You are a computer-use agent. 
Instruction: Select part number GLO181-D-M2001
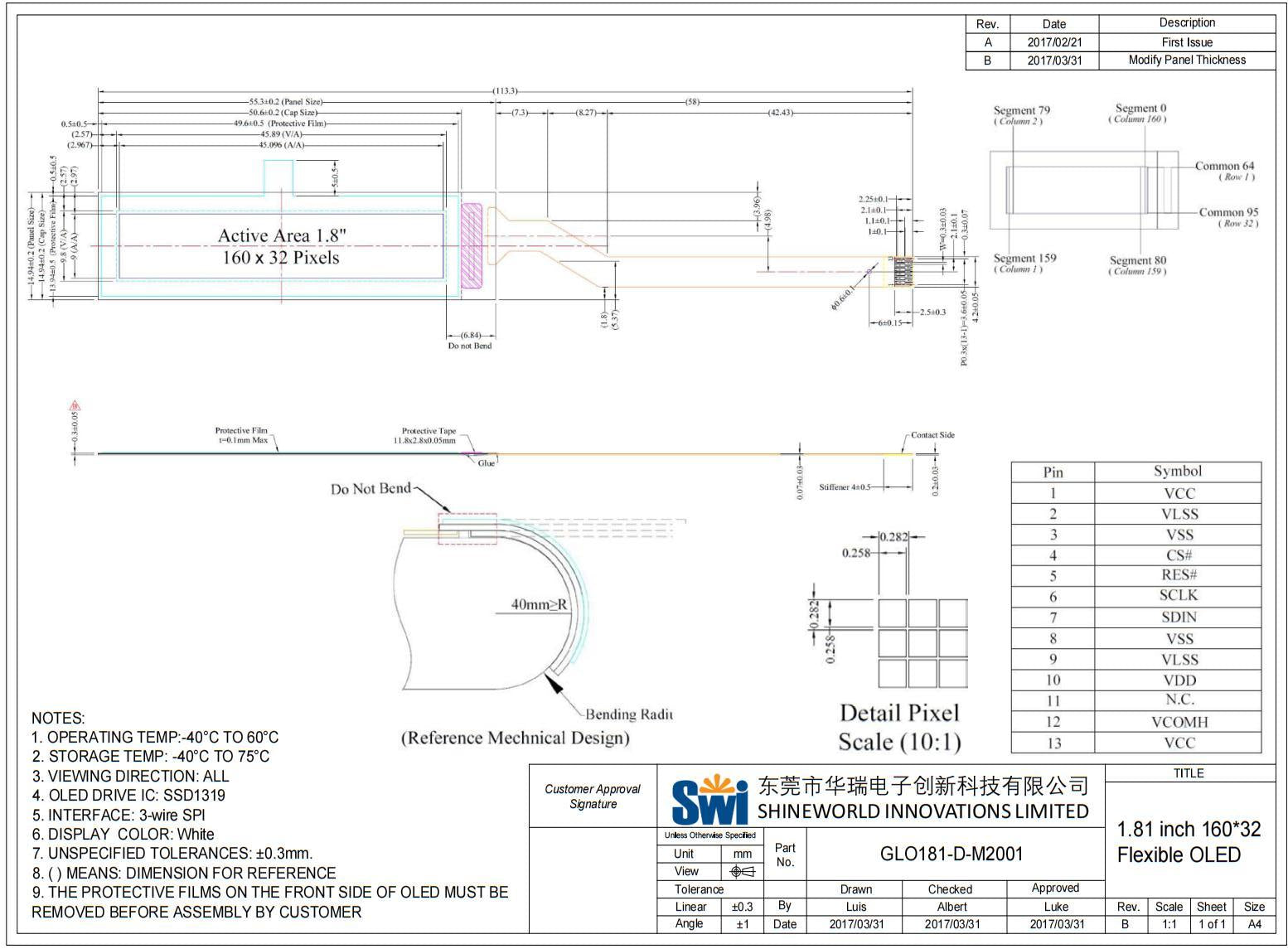pyautogui.click(x=951, y=854)
